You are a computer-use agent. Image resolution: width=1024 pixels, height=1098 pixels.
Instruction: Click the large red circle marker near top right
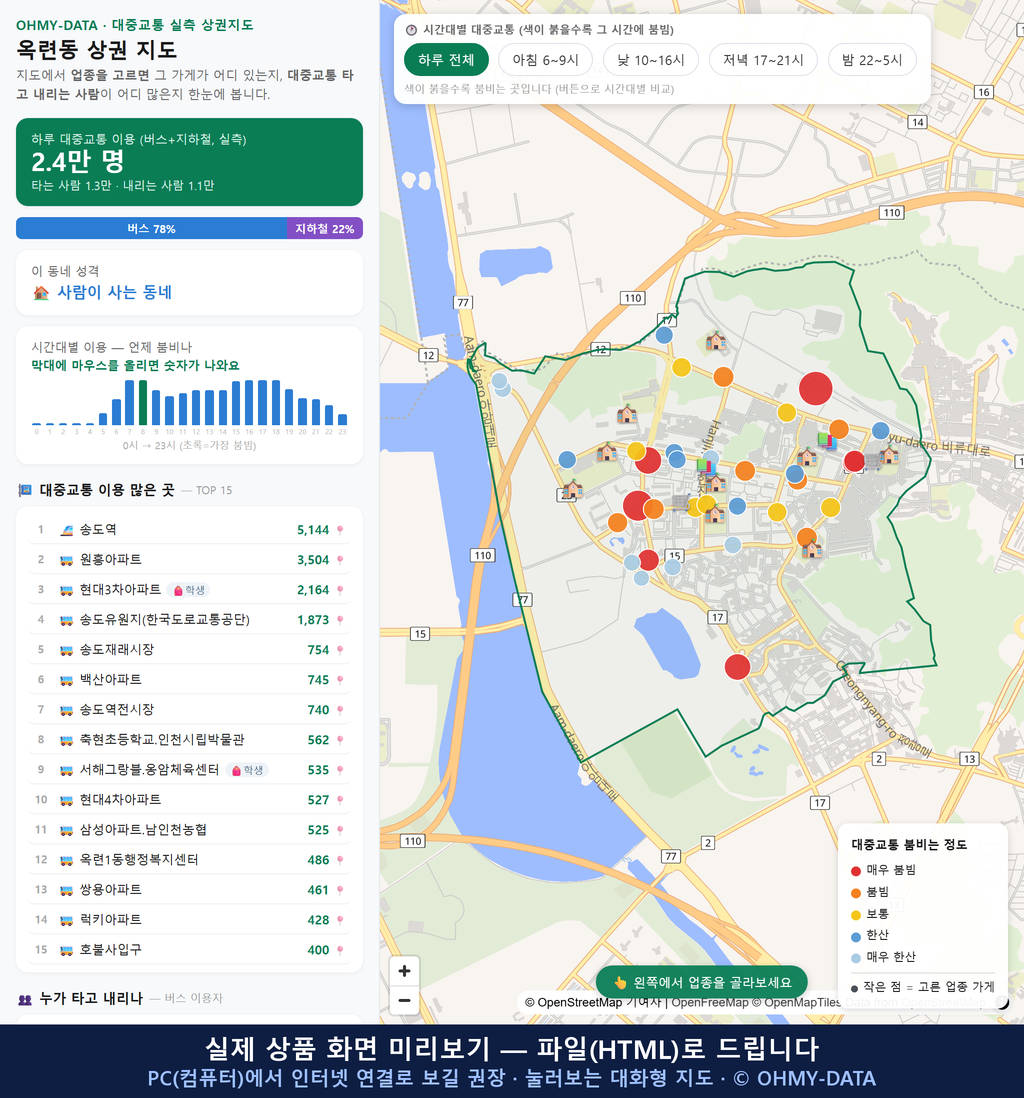point(815,389)
